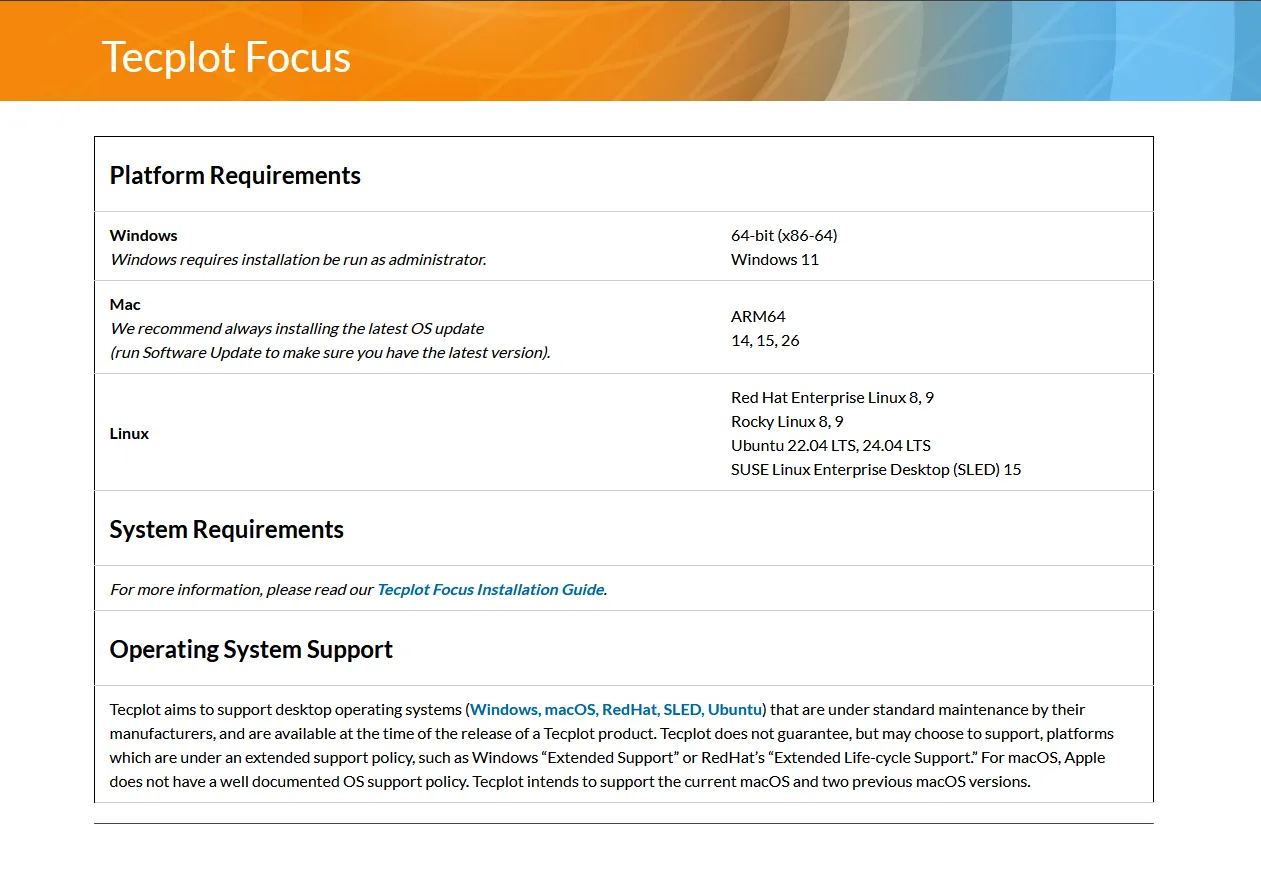Select the Platform Requirements heading
The width and height of the screenshot is (1261, 876).
pyautogui.click(x=235, y=175)
